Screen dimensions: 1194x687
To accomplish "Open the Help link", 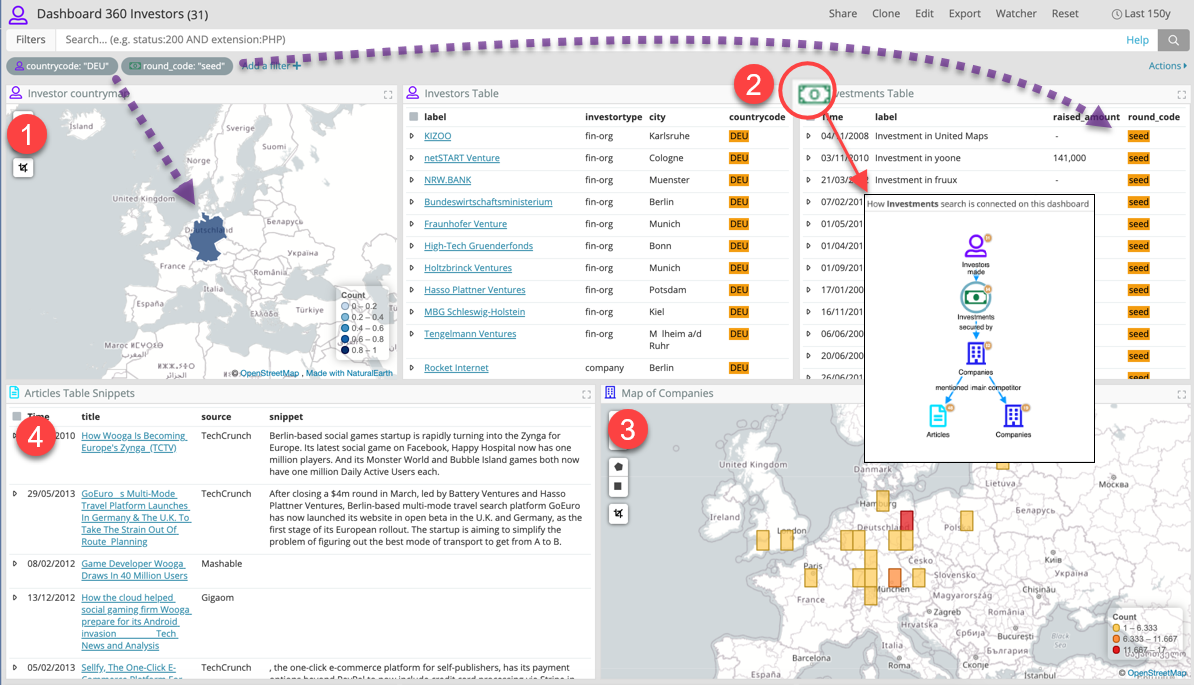I will coord(1137,40).
